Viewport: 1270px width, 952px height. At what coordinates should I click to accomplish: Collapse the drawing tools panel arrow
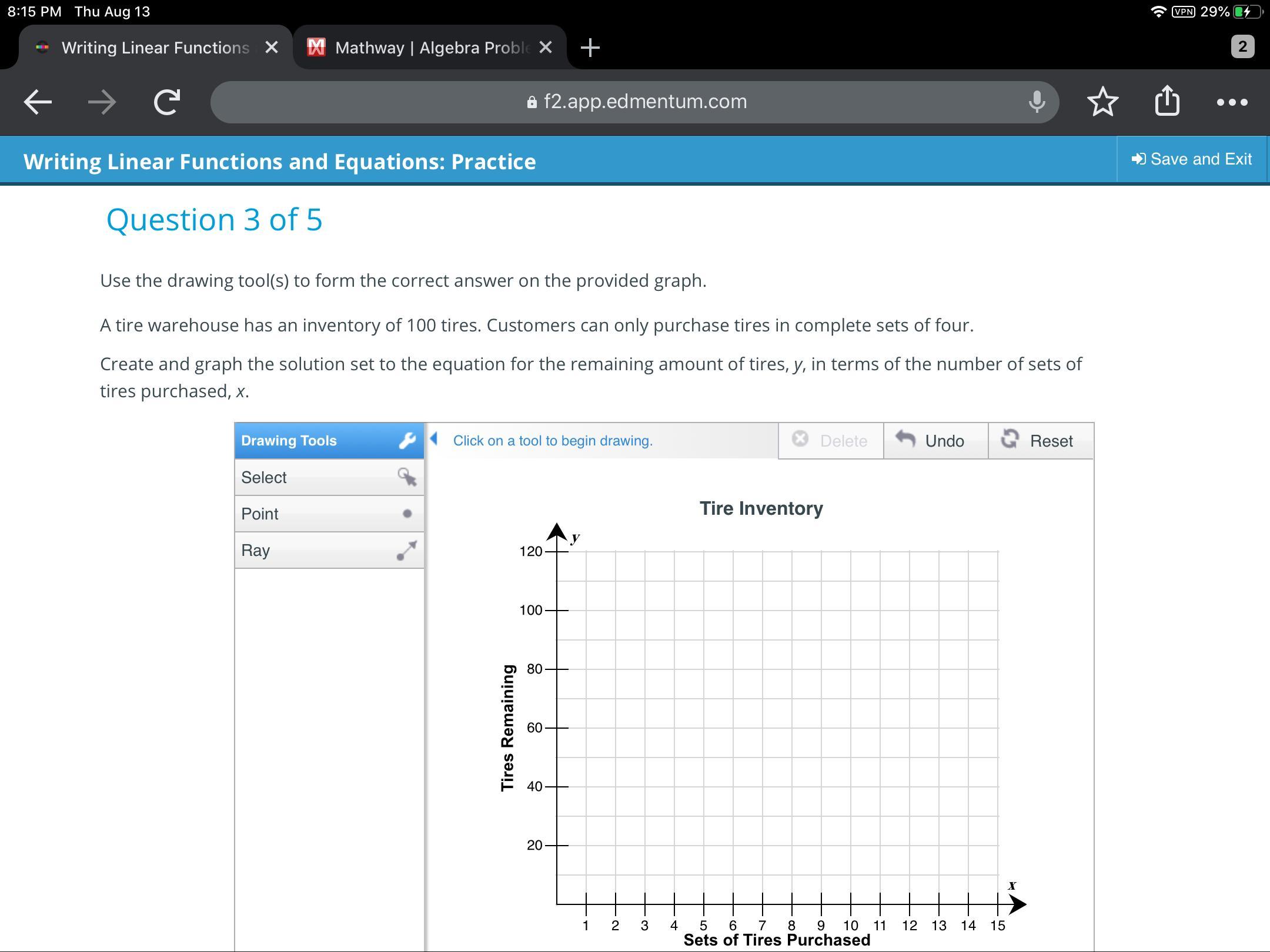click(434, 438)
